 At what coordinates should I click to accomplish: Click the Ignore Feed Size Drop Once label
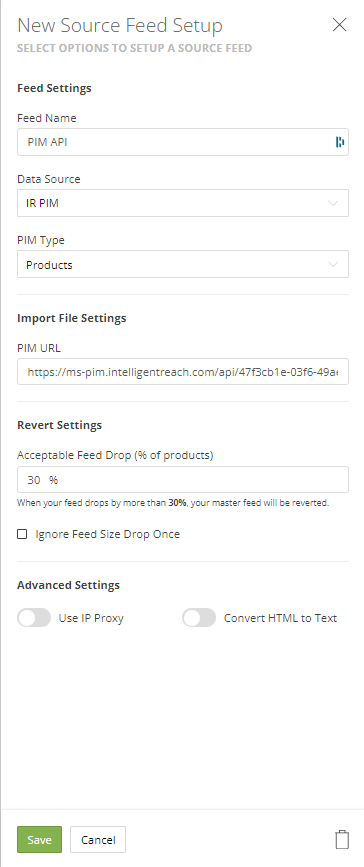click(x=107, y=534)
